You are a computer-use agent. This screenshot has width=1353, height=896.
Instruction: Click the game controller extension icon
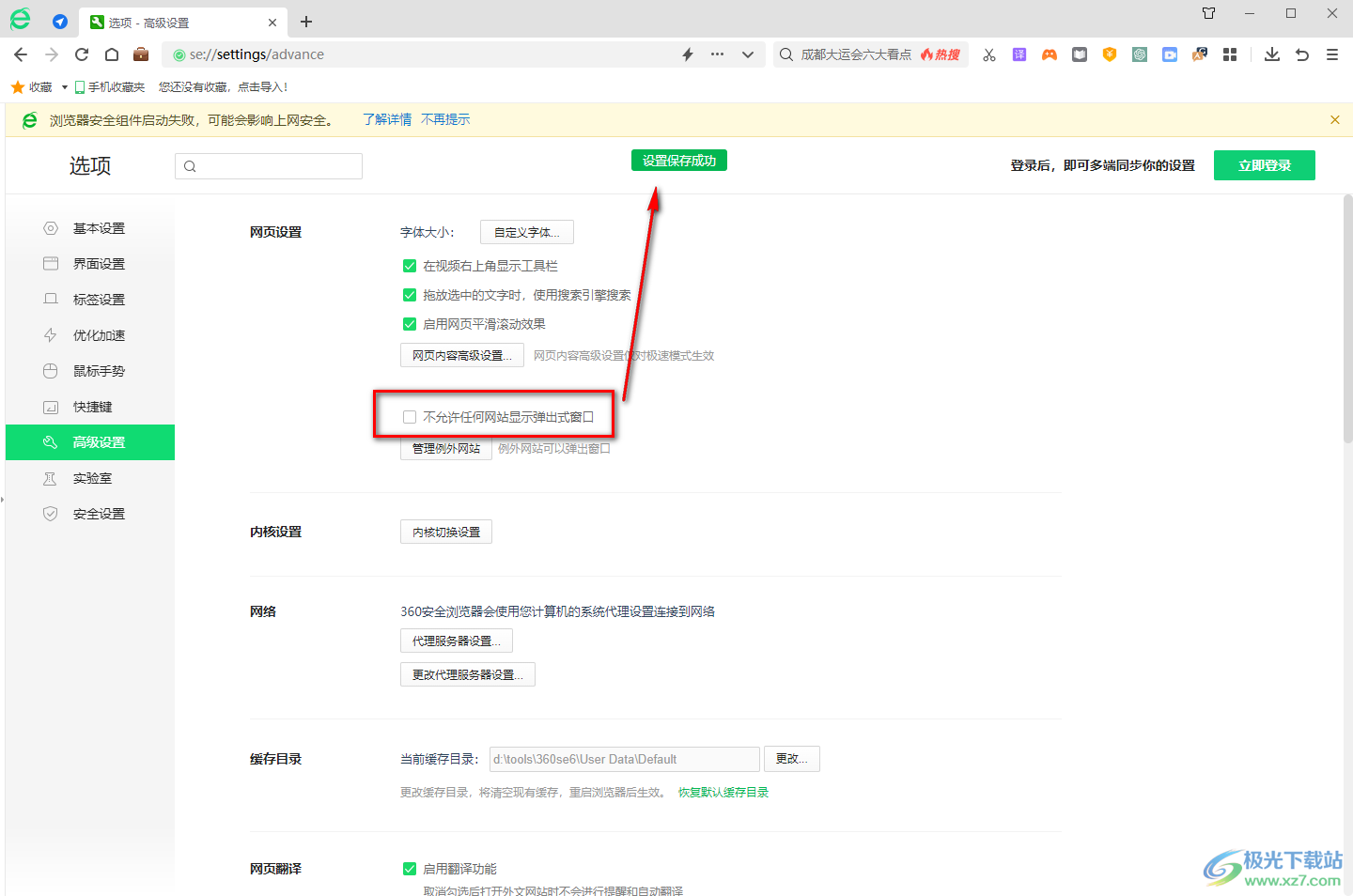pos(1050,54)
